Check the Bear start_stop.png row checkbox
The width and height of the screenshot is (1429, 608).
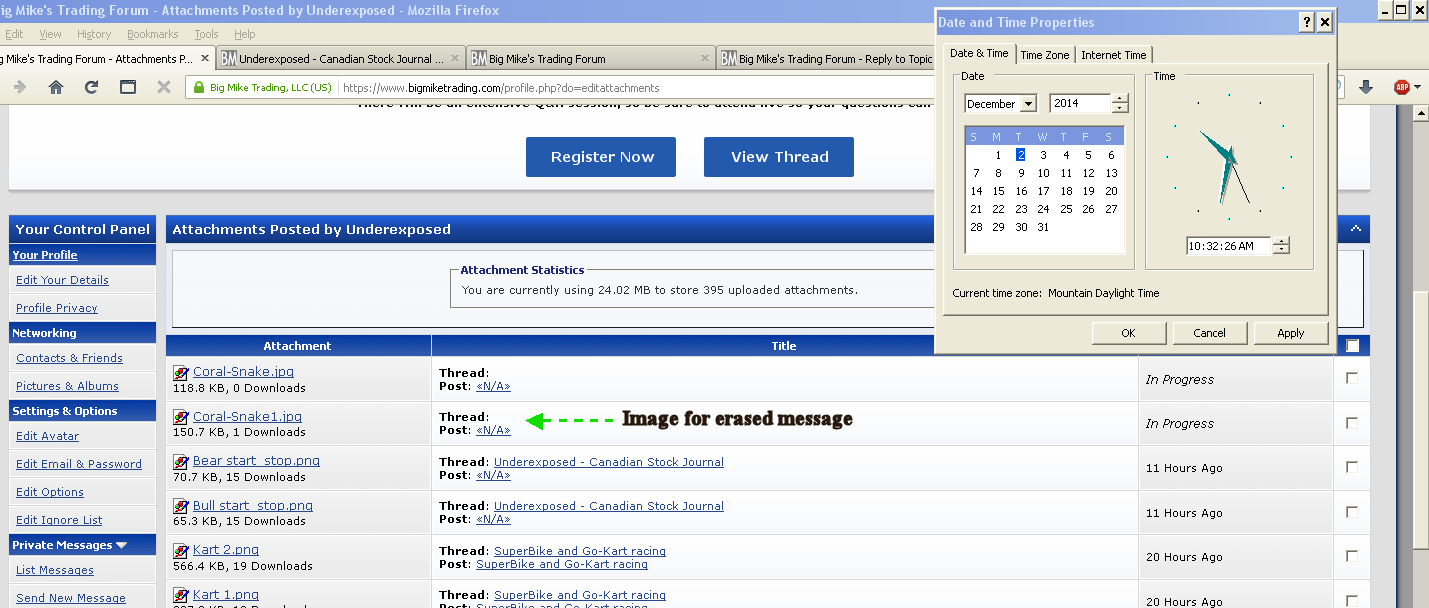tap(1352, 467)
